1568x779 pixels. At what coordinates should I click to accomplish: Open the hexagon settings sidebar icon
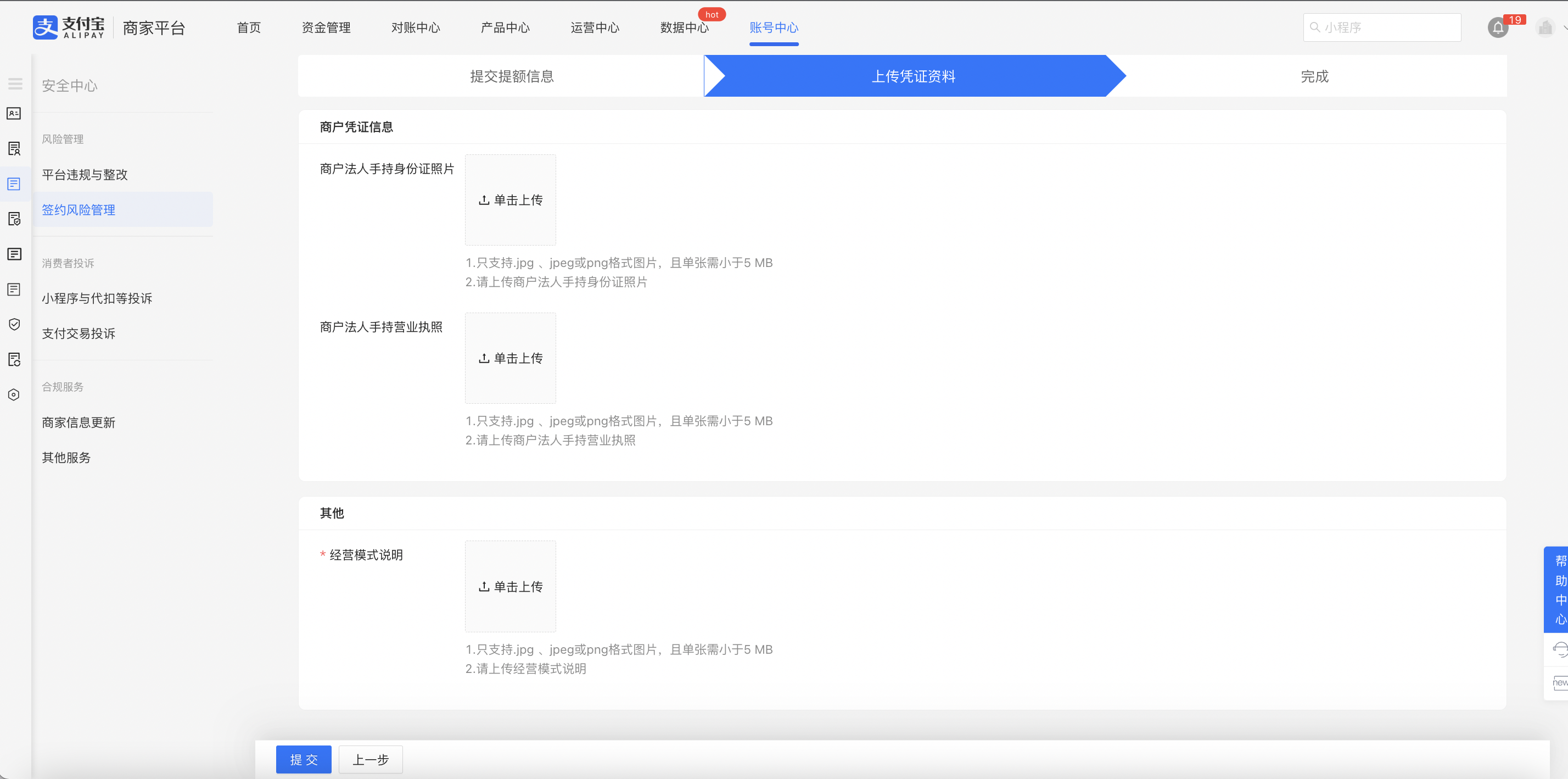pyautogui.click(x=14, y=394)
